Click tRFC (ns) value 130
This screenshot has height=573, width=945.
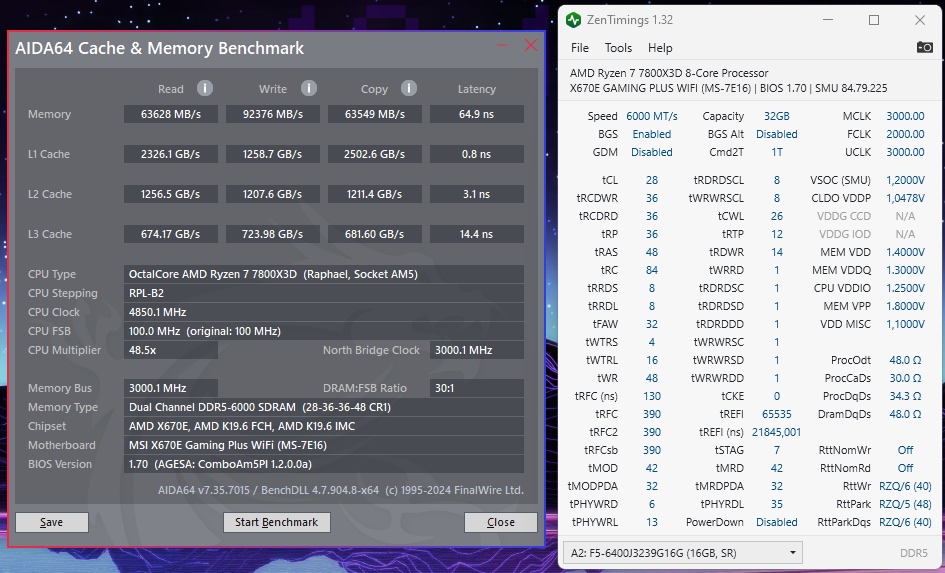coord(651,396)
